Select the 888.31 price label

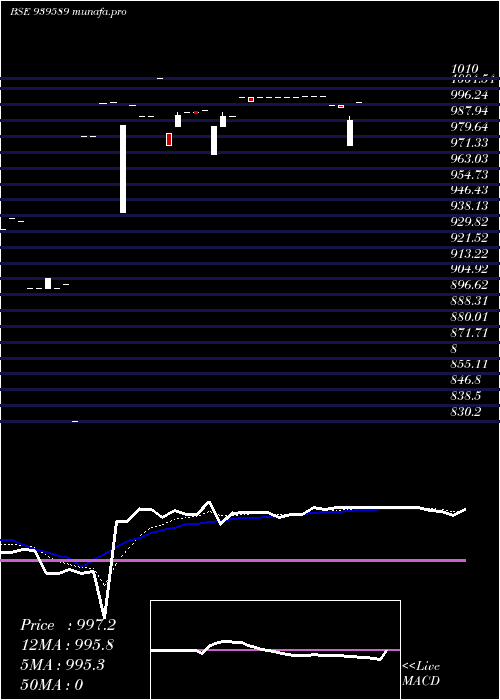point(469,301)
